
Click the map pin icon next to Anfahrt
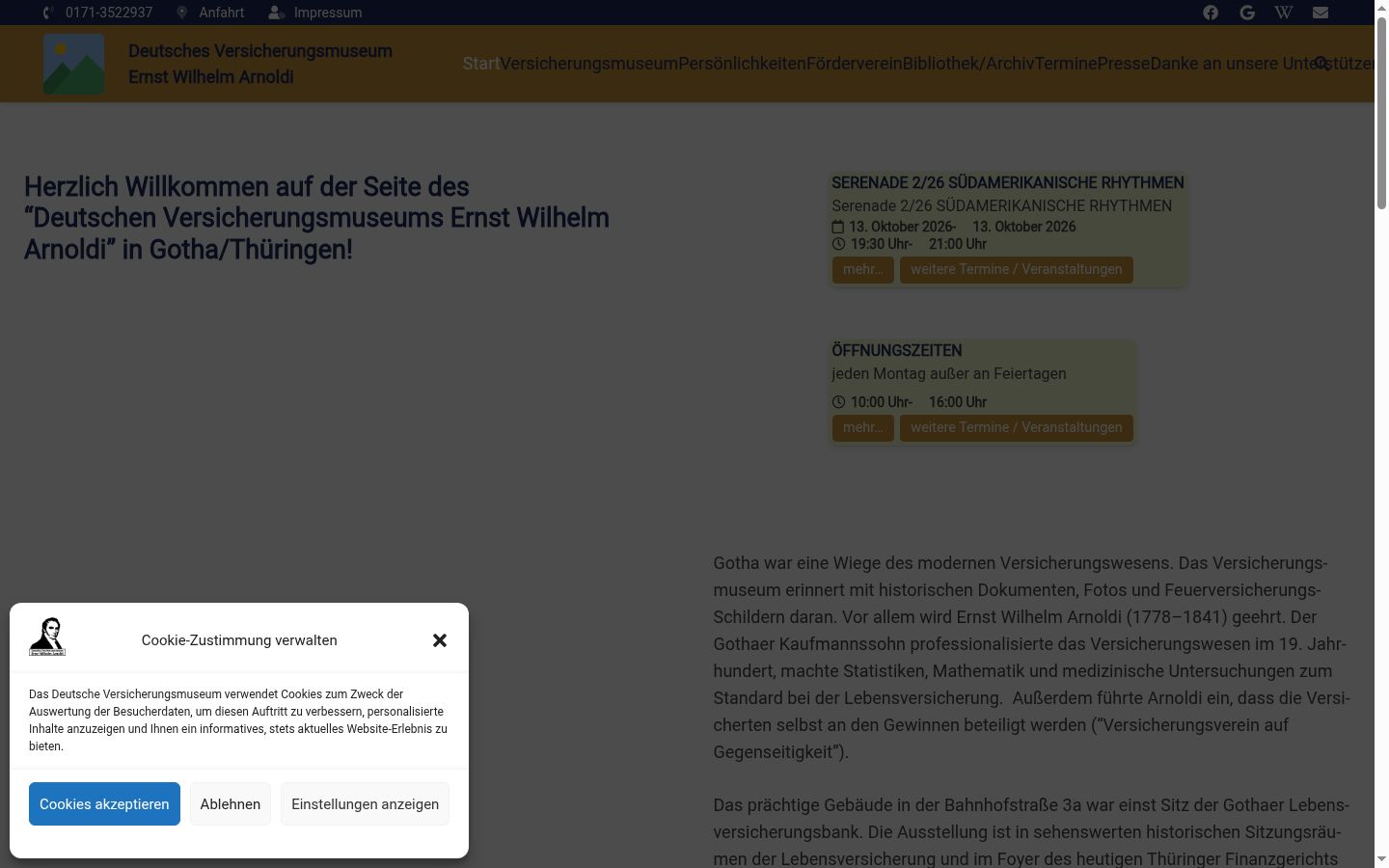181,13
